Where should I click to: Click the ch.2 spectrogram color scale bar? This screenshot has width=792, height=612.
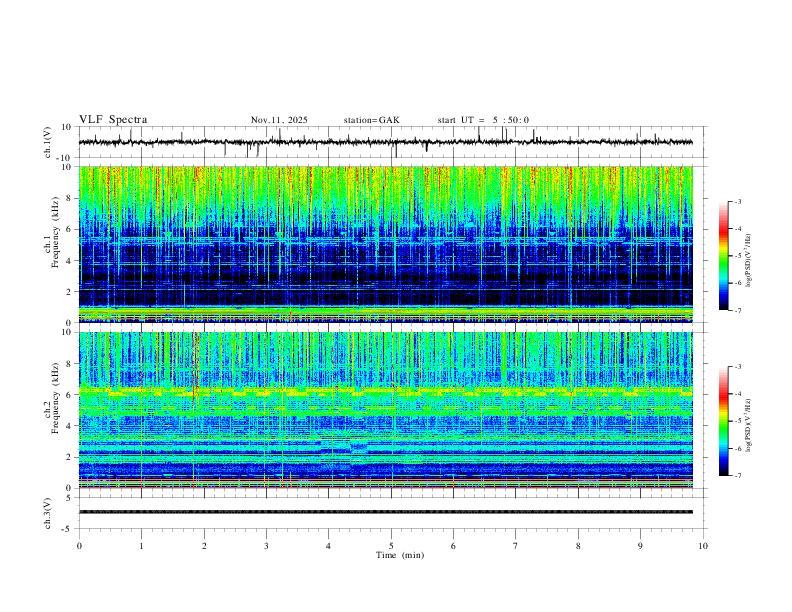pyautogui.click(x=723, y=421)
